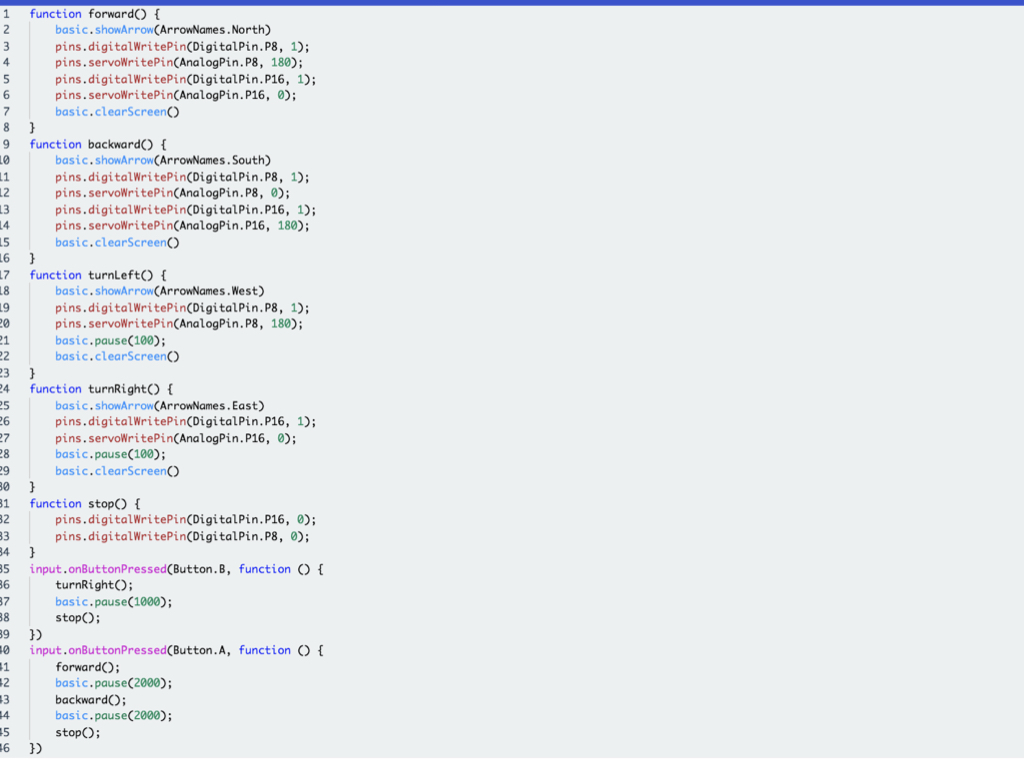Click ArrowNames.South in the backward function
1024x768 pixels.
click(212, 161)
